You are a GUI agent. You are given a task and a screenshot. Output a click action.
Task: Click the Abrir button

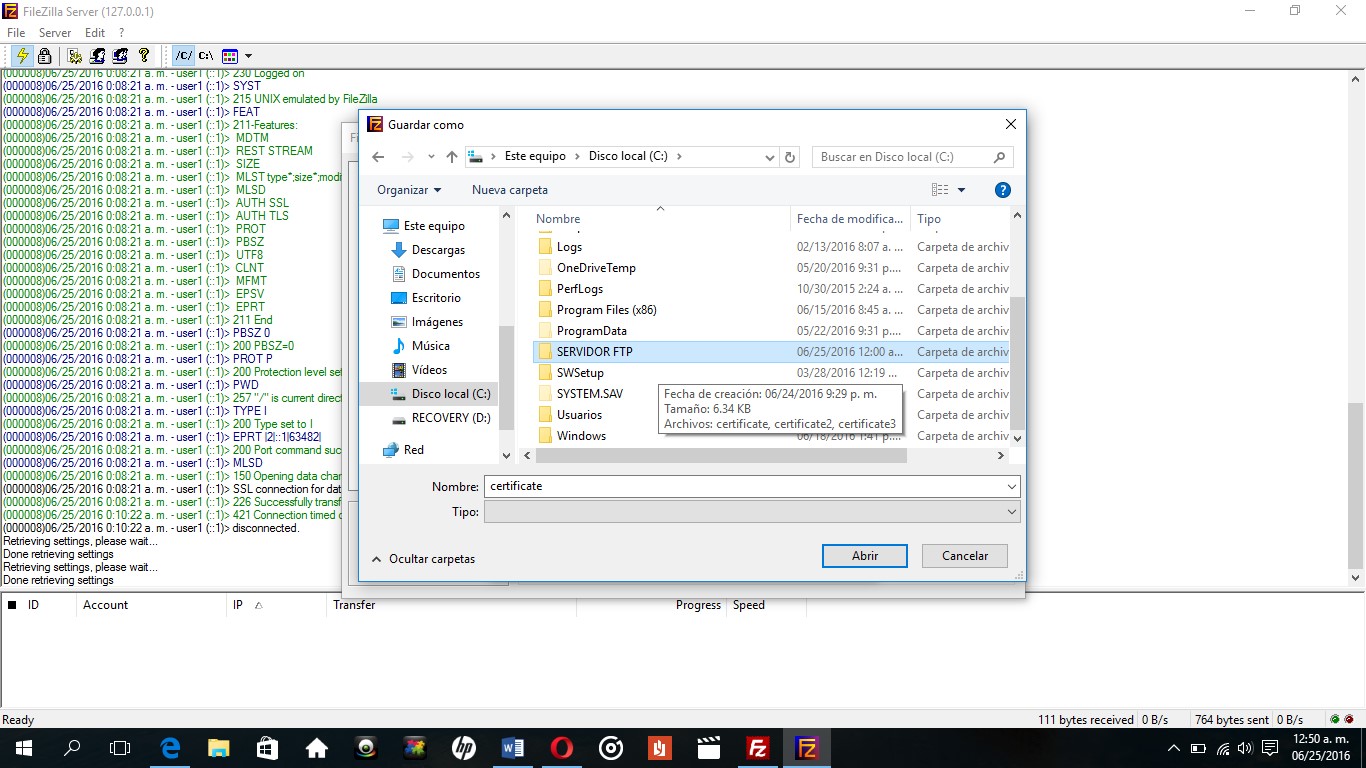pos(864,555)
